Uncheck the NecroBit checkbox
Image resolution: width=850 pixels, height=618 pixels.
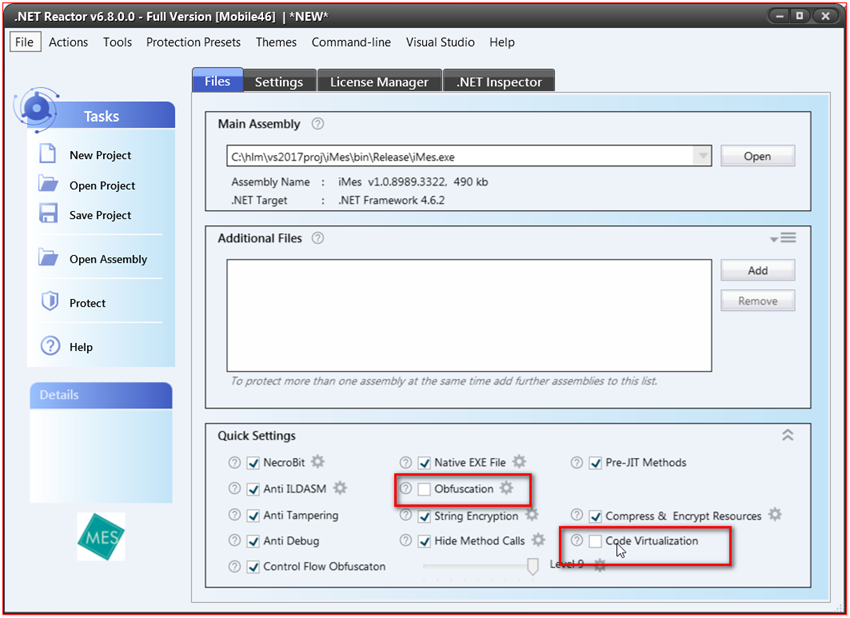253,463
